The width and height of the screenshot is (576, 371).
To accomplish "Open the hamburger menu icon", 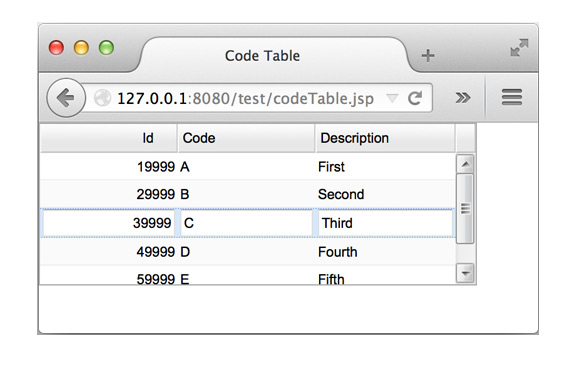I will [x=512, y=97].
